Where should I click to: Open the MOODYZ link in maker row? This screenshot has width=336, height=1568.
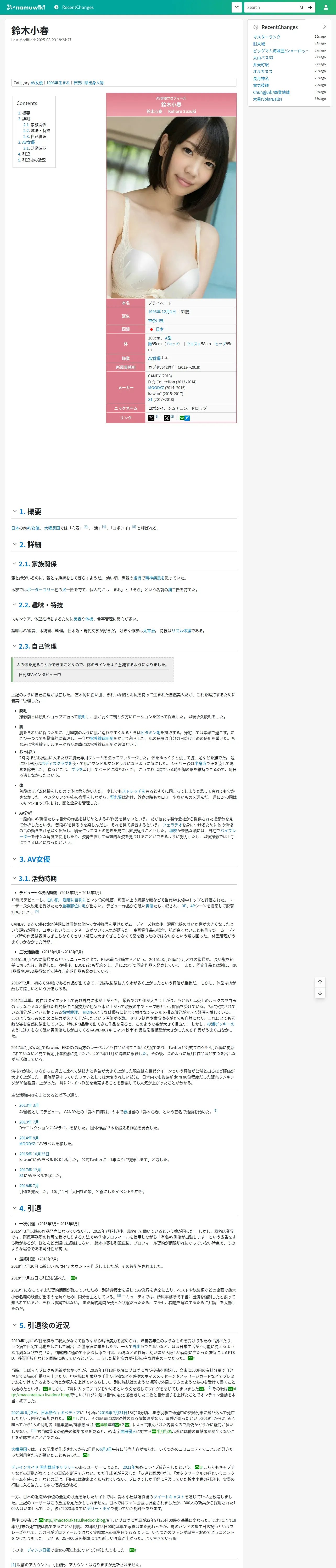(156, 388)
